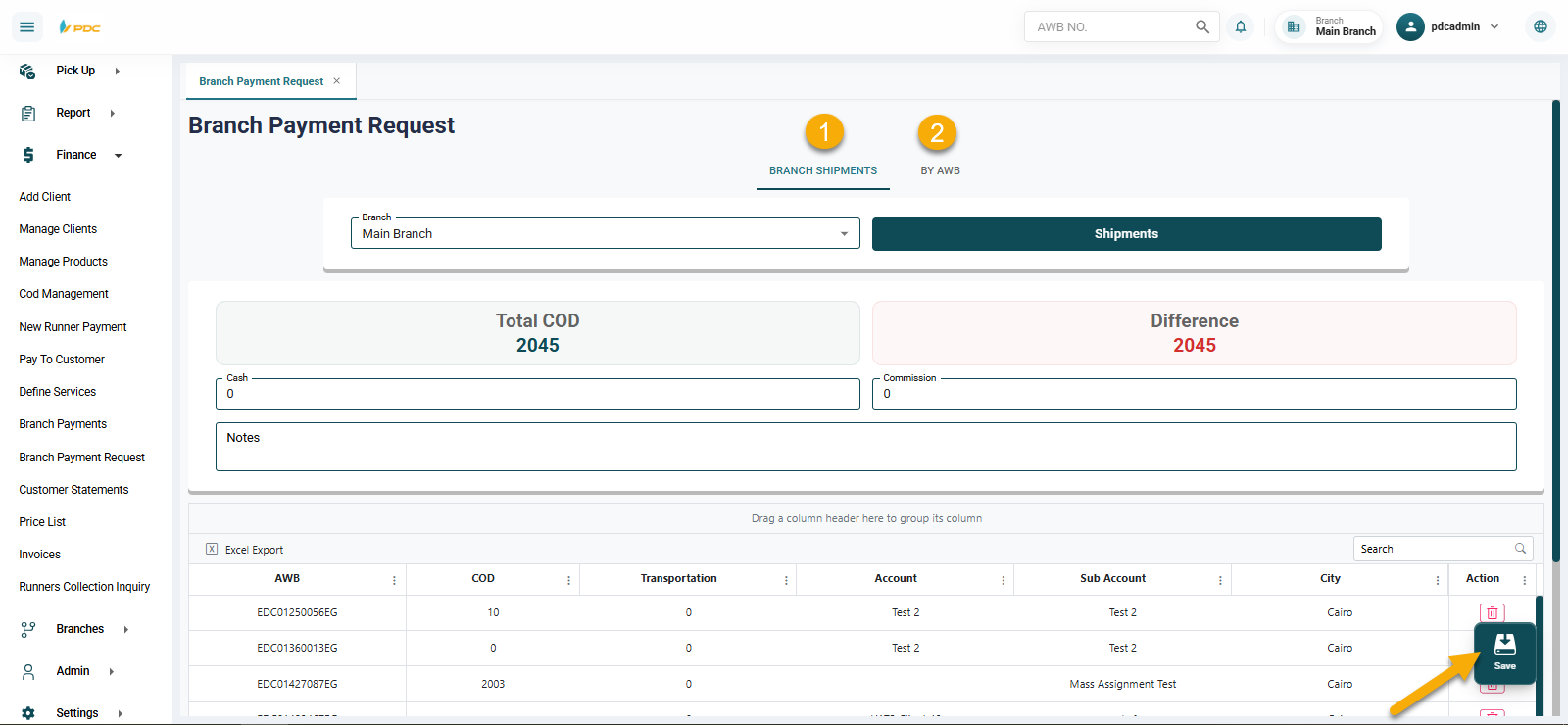Click the Commission input field
This screenshot has width=1568, height=725.
coord(1195,394)
